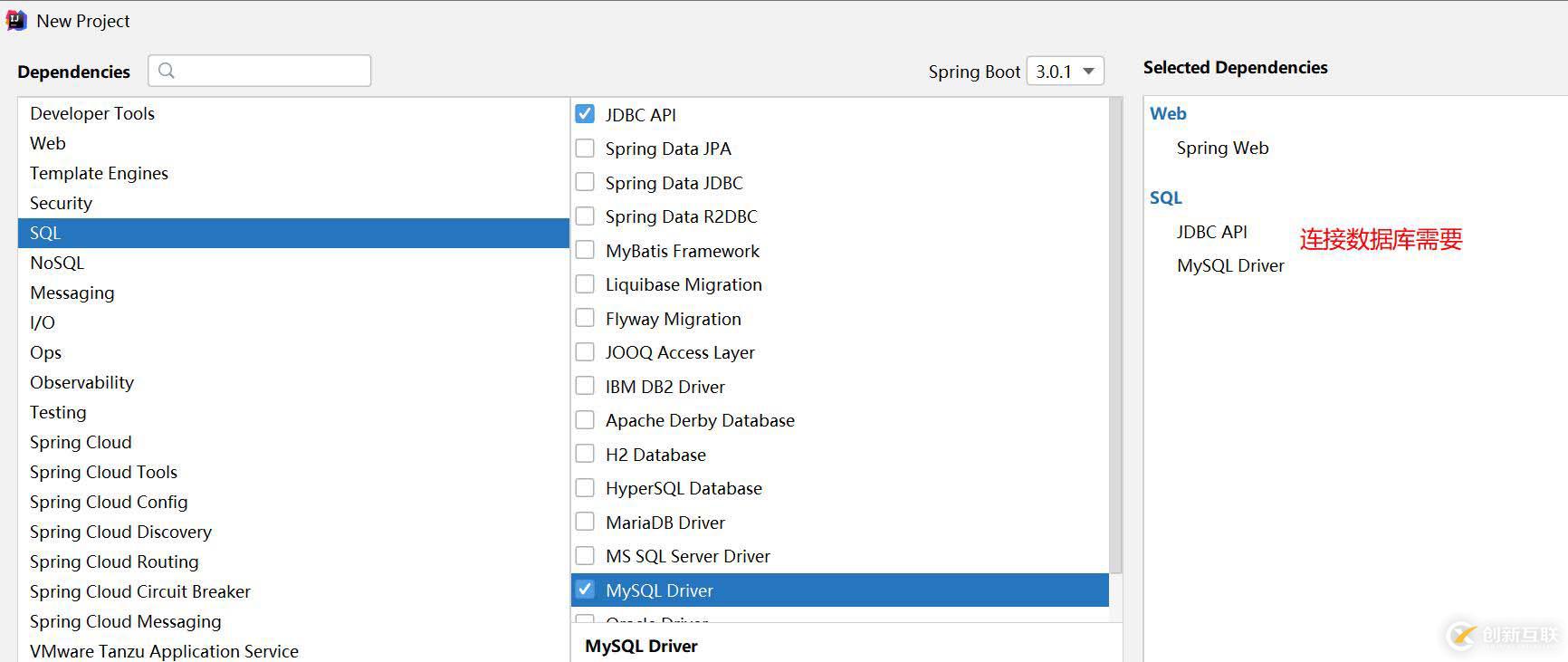
Task: Uncheck the MySQL Driver checkbox
Action: (585, 590)
